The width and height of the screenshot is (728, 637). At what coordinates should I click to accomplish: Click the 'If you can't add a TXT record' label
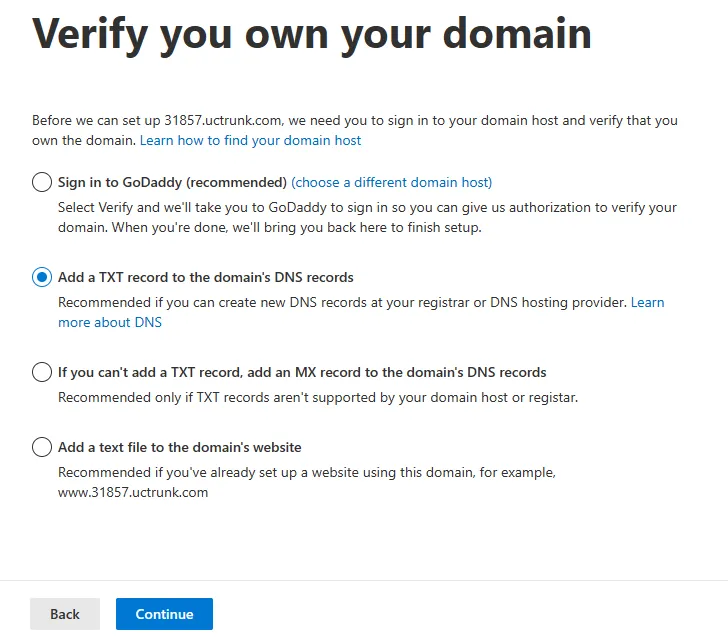pyautogui.click(x=302, y=372)
